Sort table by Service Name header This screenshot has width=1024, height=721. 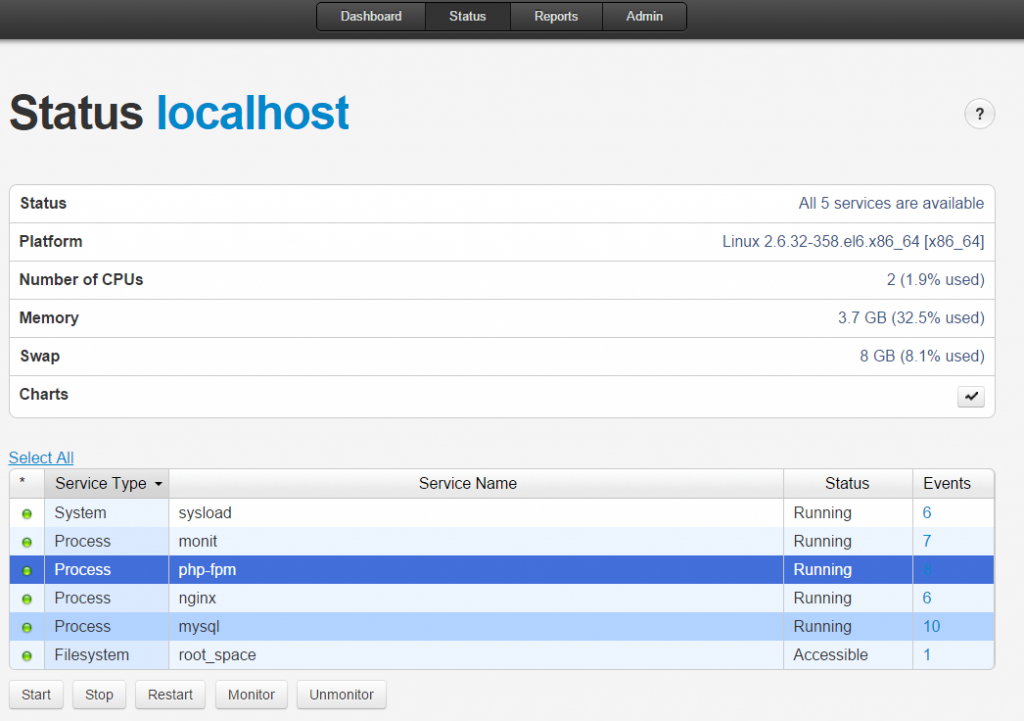point(467,484)
